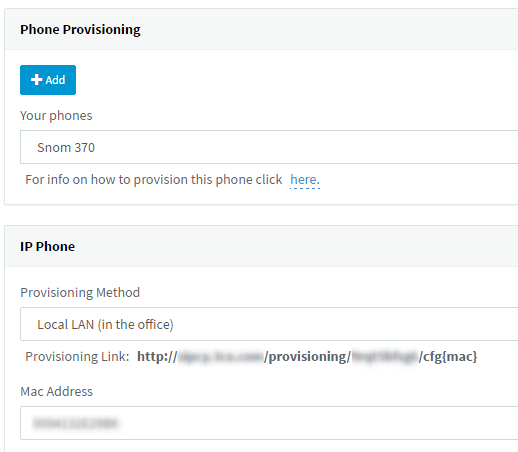Open the Your phones dropdown showing Snom 370

coord(269,147)
